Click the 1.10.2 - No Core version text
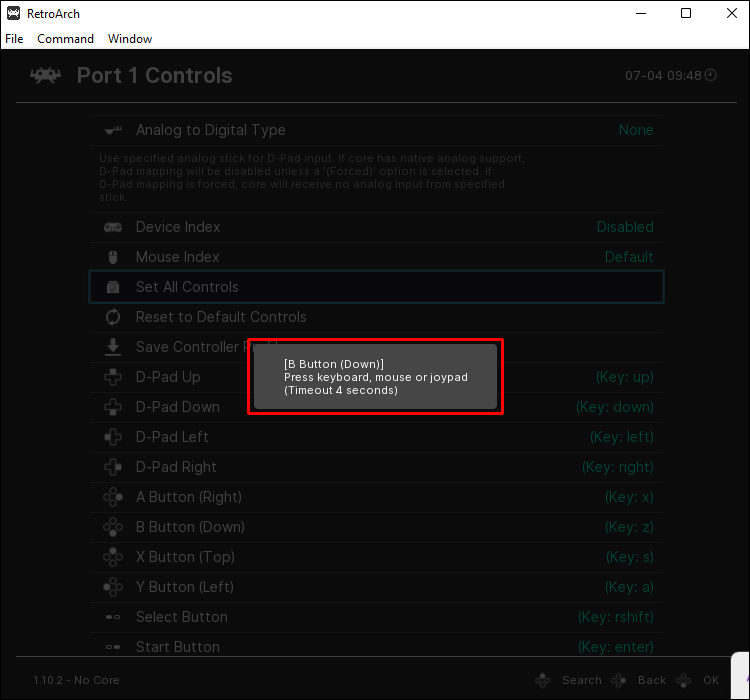This screenshot has height=700, width=750. pos(76,680)
